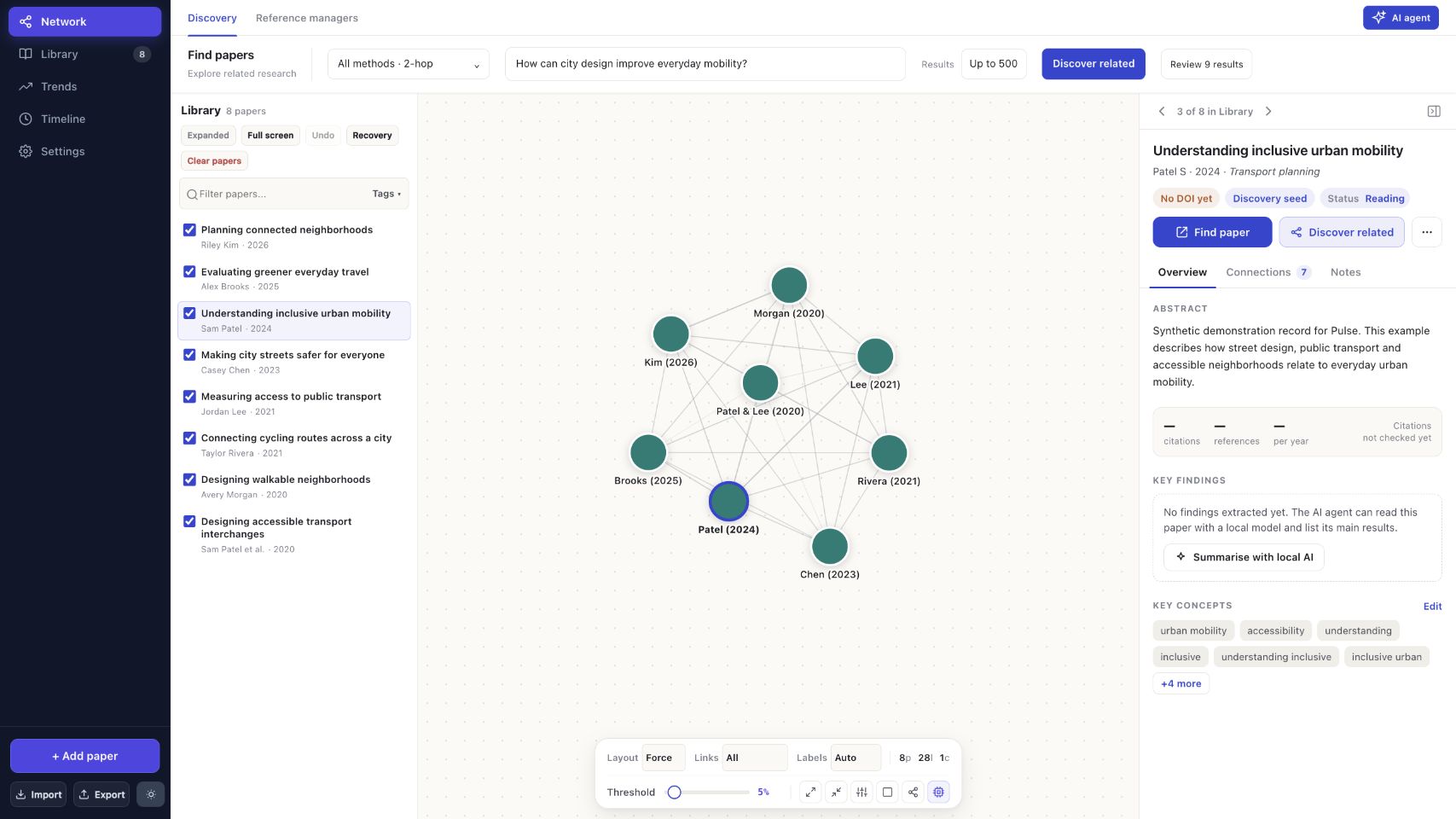Uncheck Measuring access to public transport

[x=189, y=397]
